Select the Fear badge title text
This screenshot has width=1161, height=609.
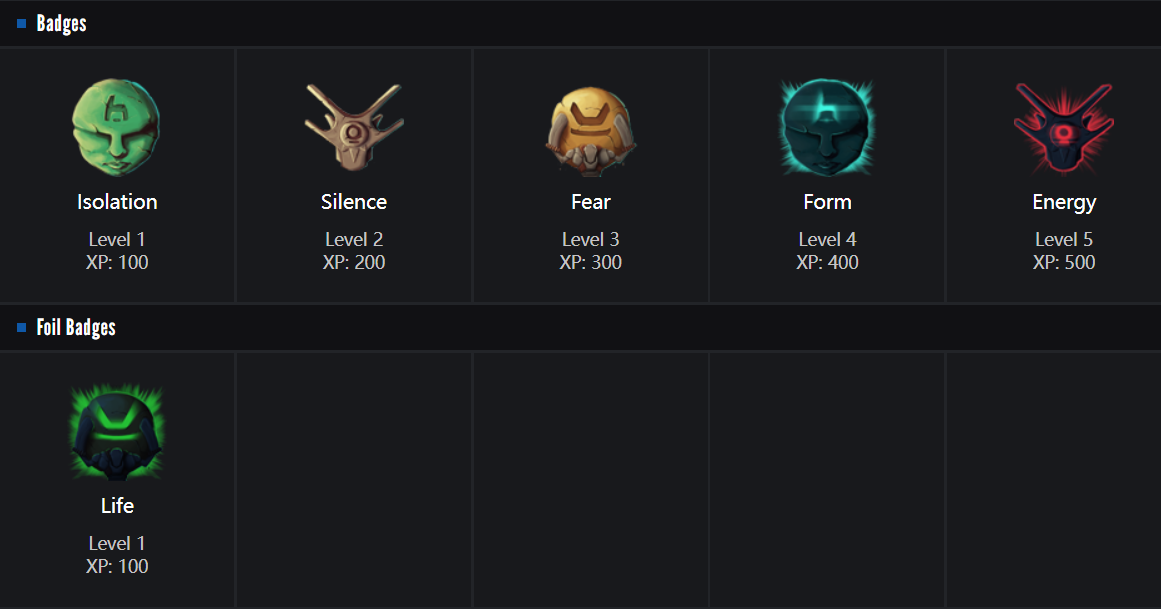pyautogui.click(x=591, y=202)
